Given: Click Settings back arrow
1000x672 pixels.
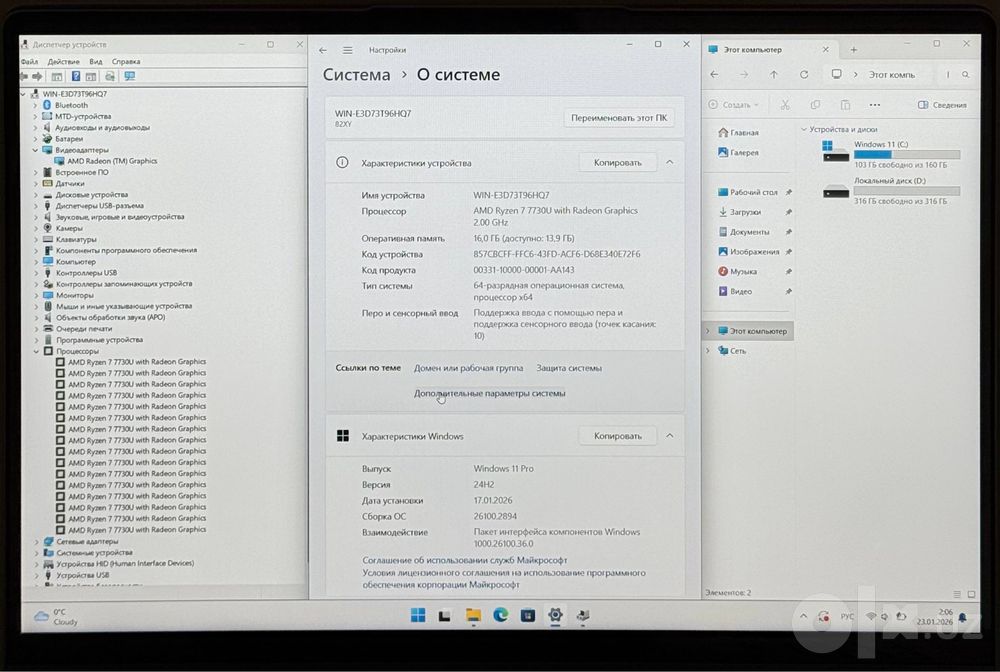Looking at the screenshot, I should coord(323,50).
